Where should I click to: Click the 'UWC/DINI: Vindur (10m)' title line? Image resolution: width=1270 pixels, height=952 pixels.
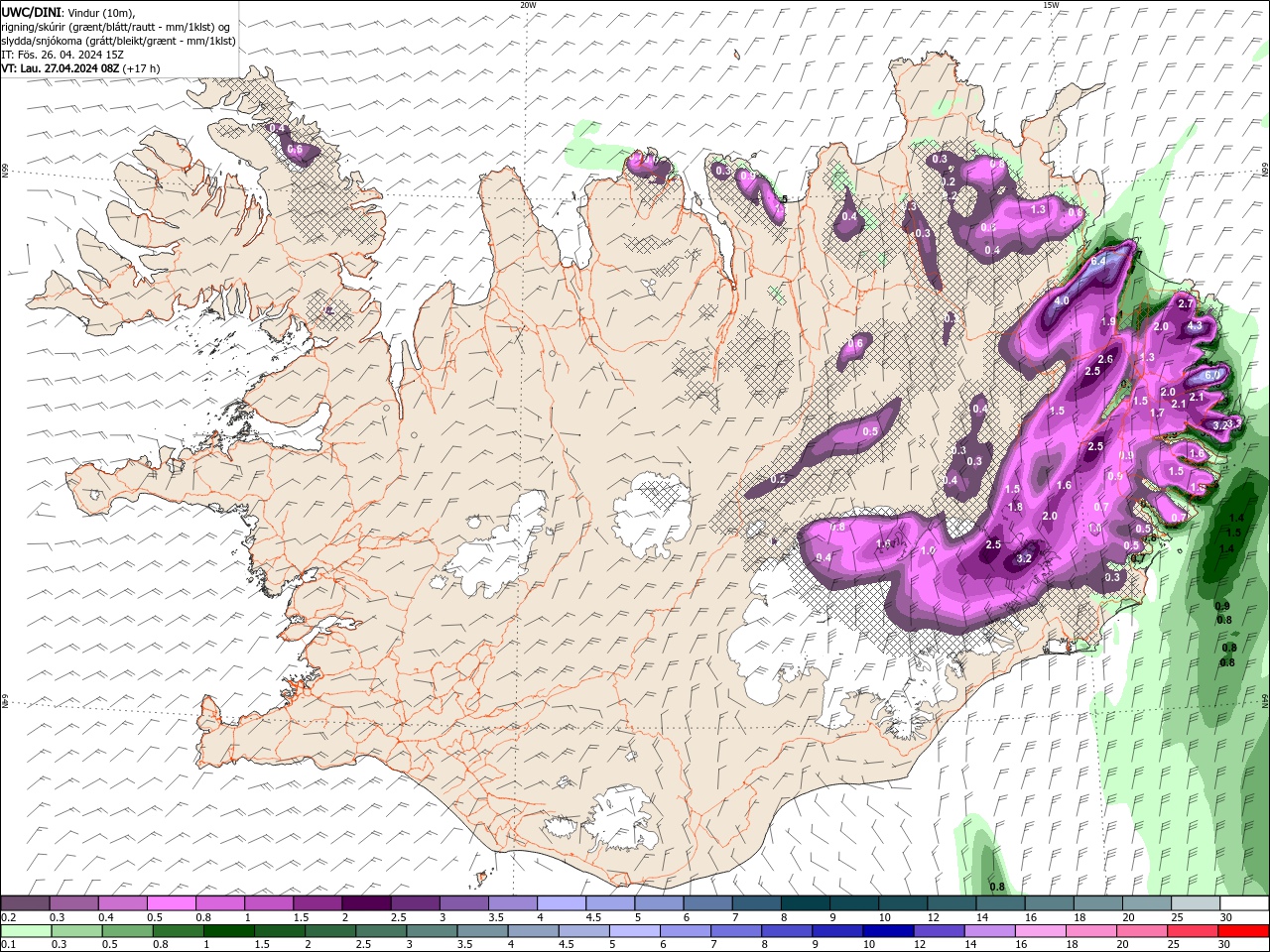pos(67,12)
